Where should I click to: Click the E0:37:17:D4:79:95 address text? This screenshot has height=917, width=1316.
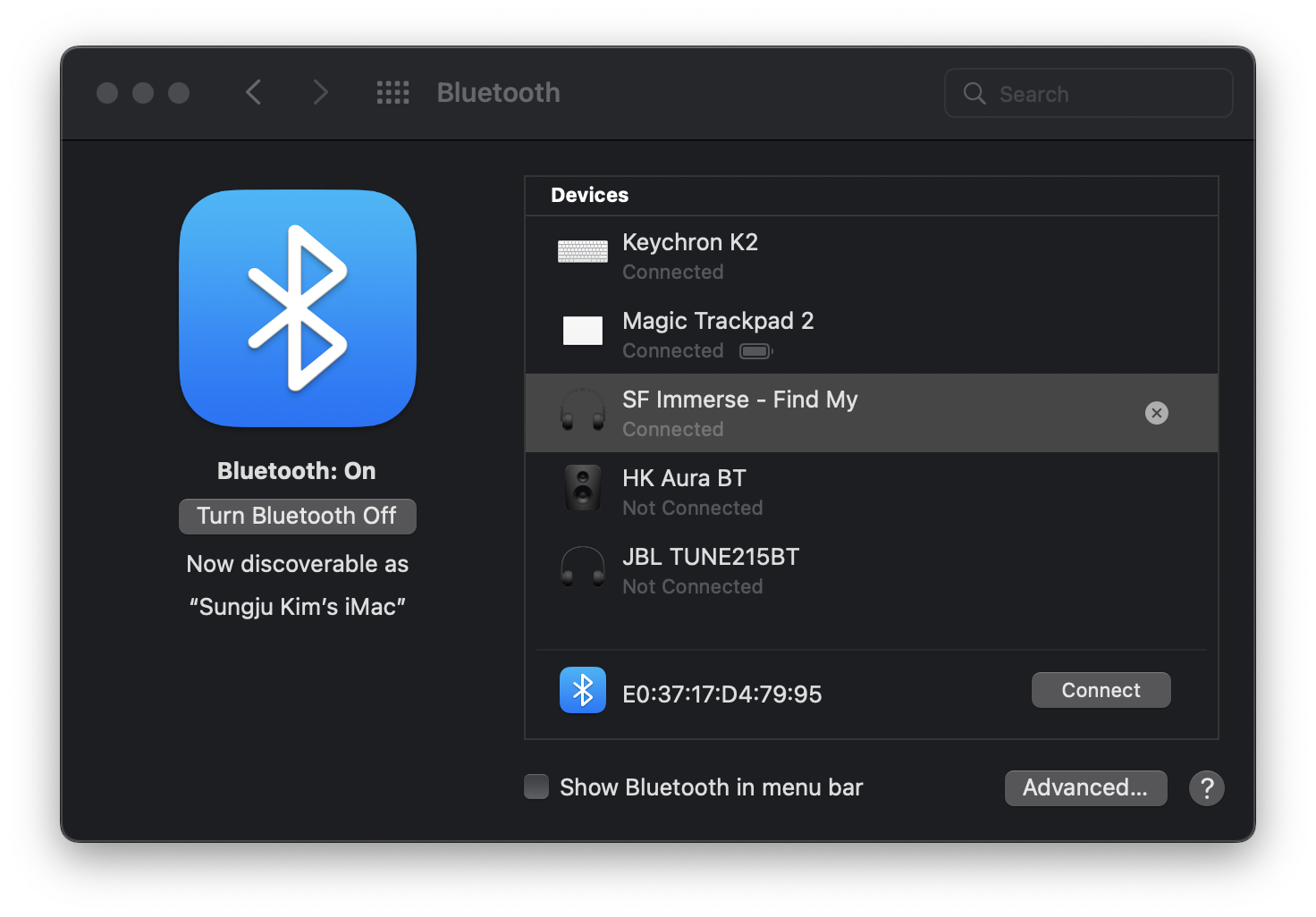point(722,694)
